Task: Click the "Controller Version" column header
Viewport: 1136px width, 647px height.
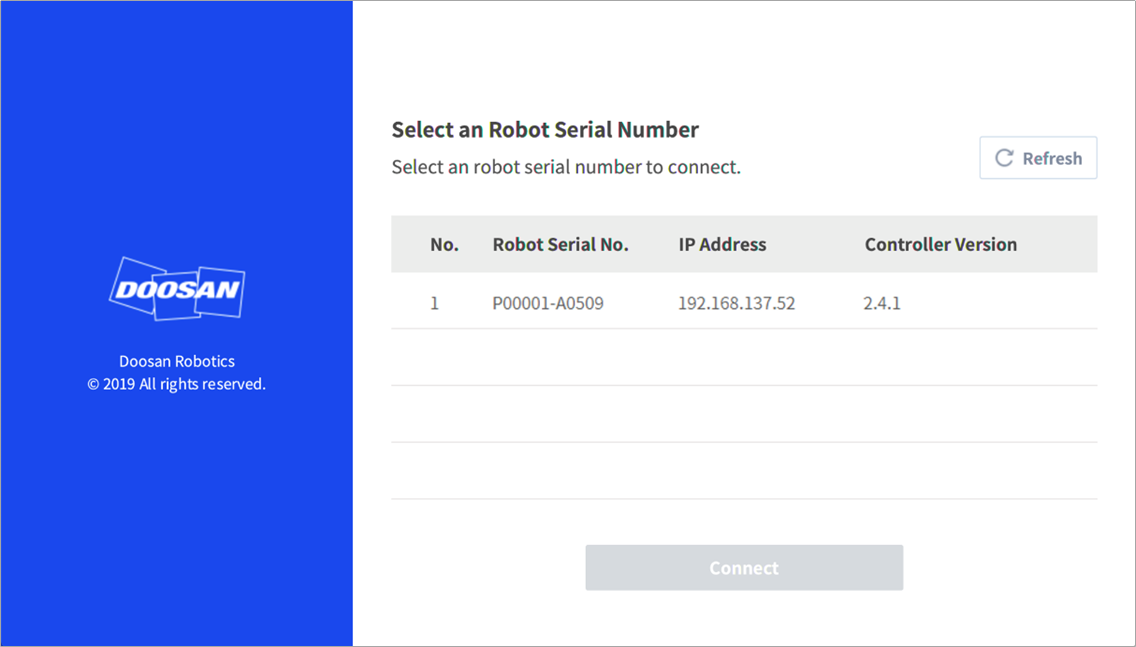Action: click(x=940, y=244)
